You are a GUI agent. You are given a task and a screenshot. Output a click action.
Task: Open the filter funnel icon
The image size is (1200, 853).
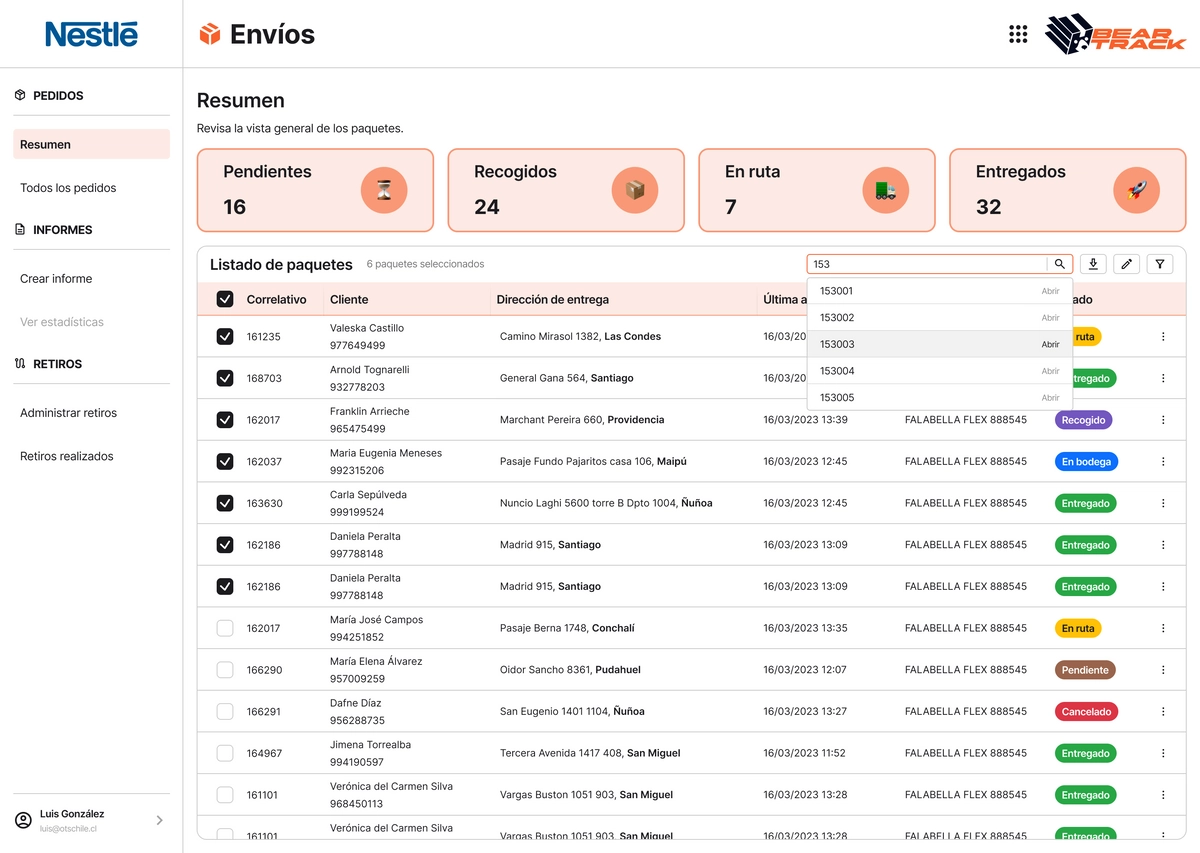click(x=1160, y=264)
